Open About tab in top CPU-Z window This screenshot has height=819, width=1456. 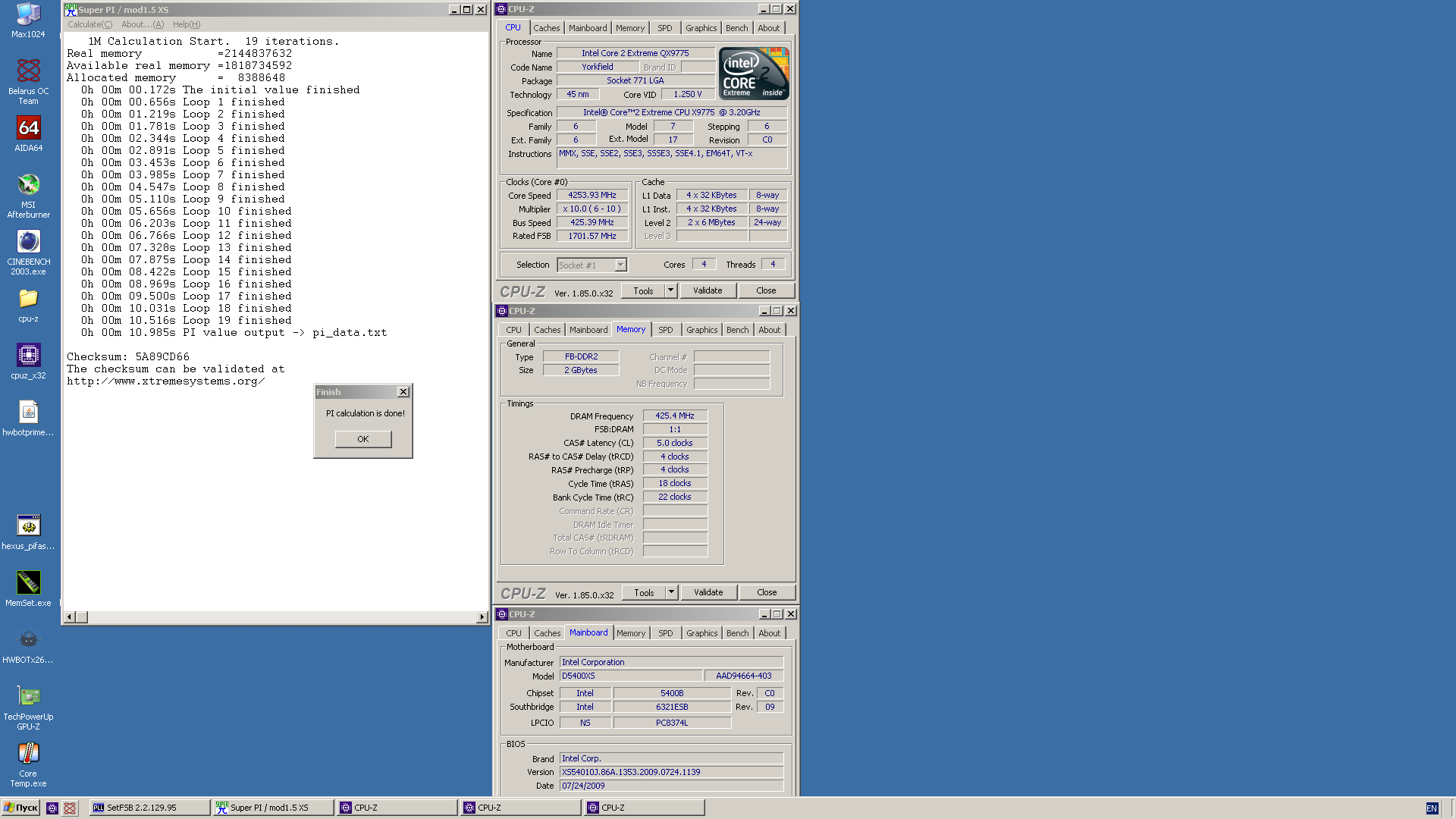768,28
